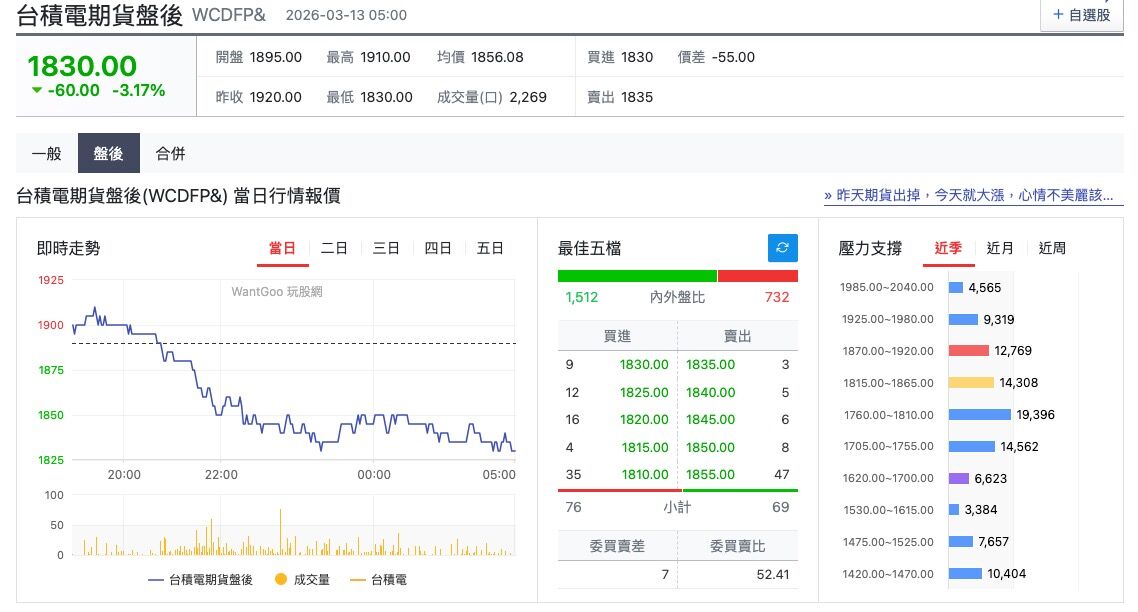Switch 壓力支撐 to 近月
1138x612 pixels.
coord(1000,249)
